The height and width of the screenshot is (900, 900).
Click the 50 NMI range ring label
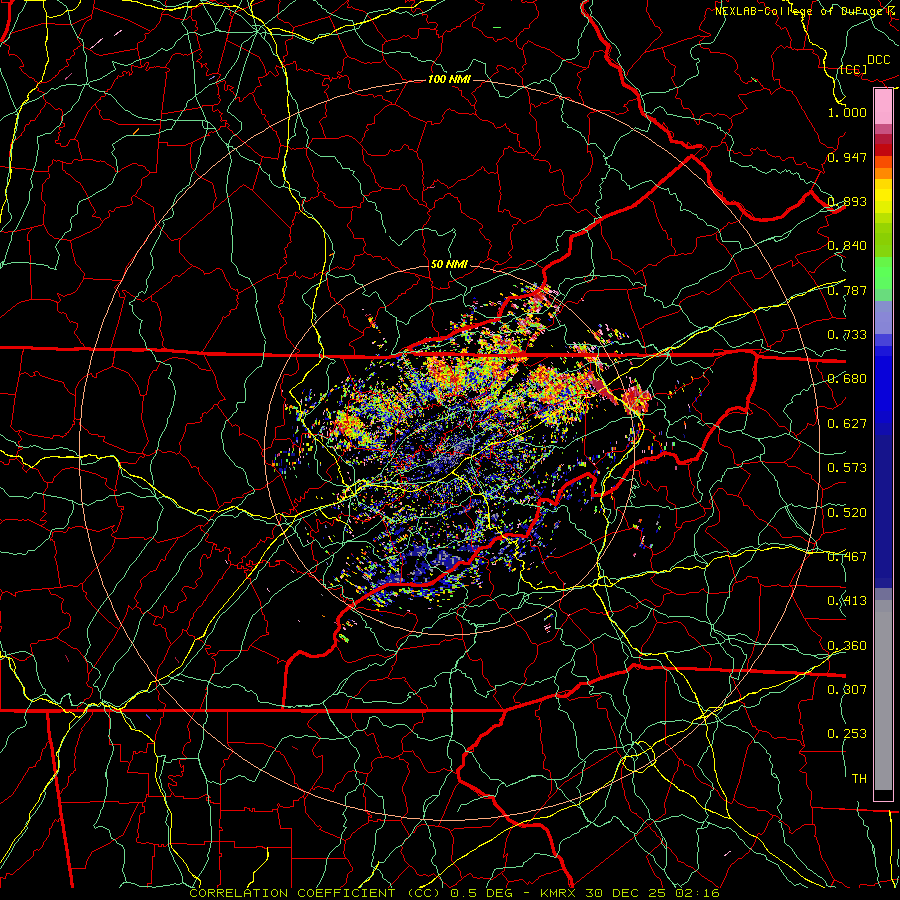point(449,265)
